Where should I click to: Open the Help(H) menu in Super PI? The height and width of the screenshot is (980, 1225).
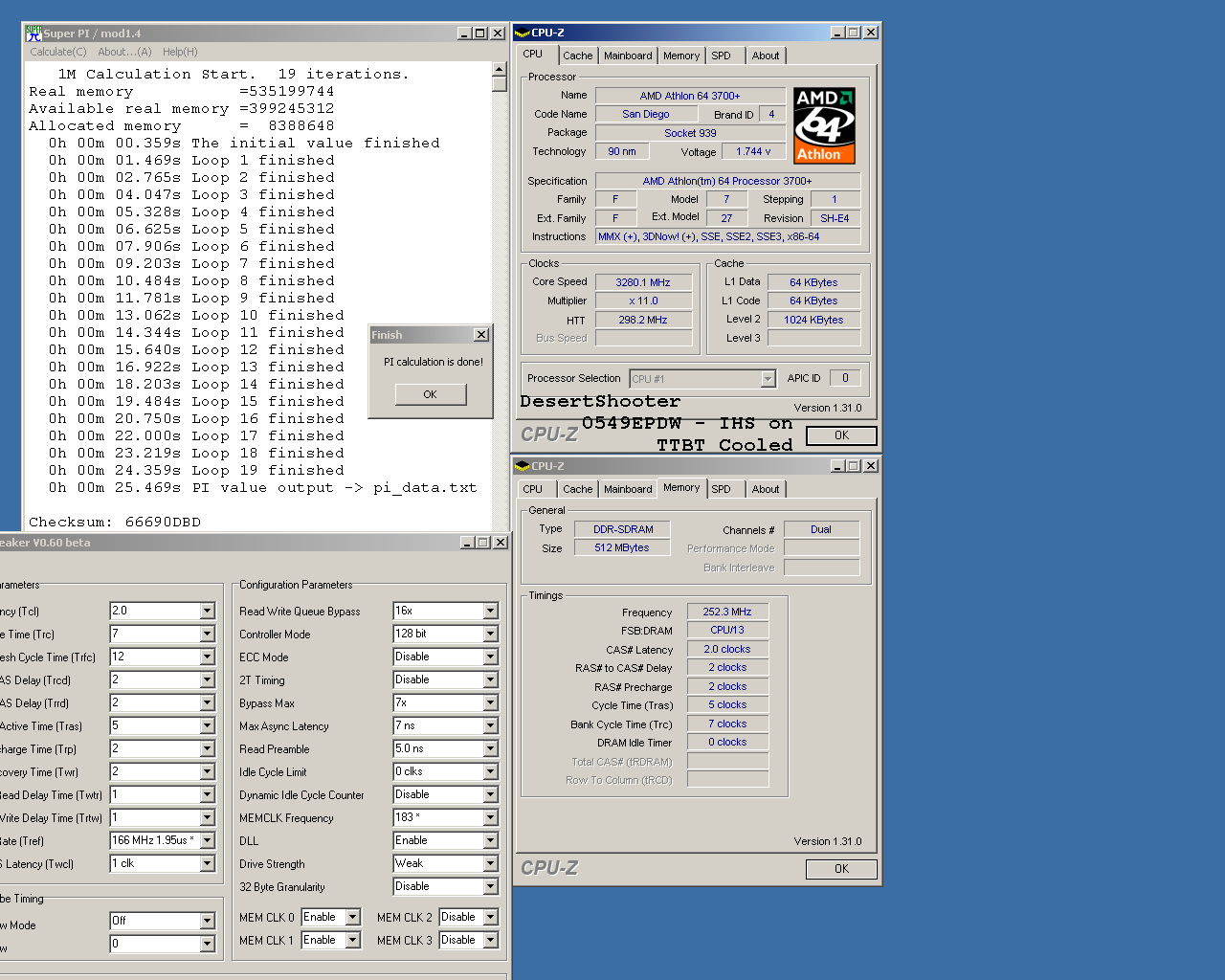[180, 52]
